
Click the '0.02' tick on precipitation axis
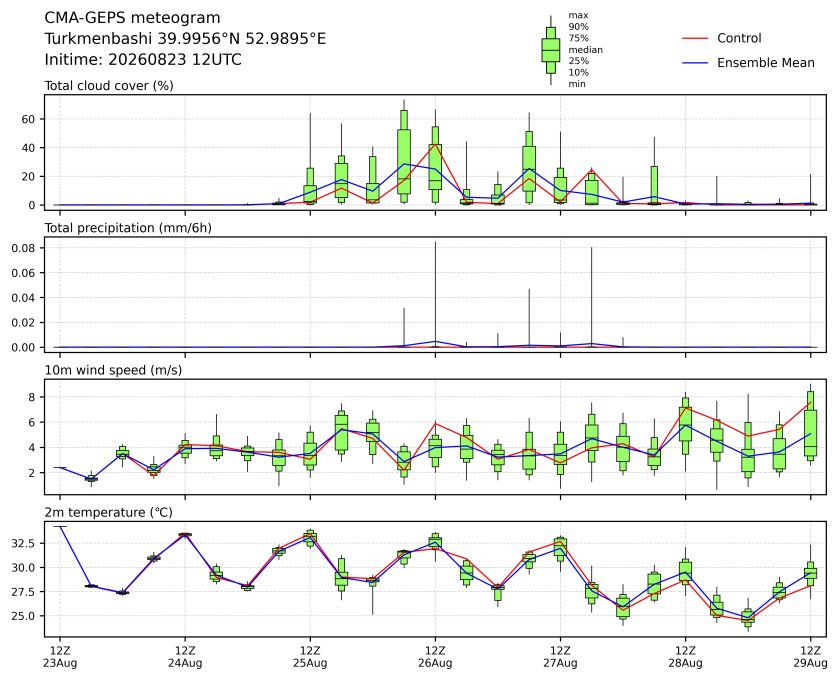tap(23, 323)
